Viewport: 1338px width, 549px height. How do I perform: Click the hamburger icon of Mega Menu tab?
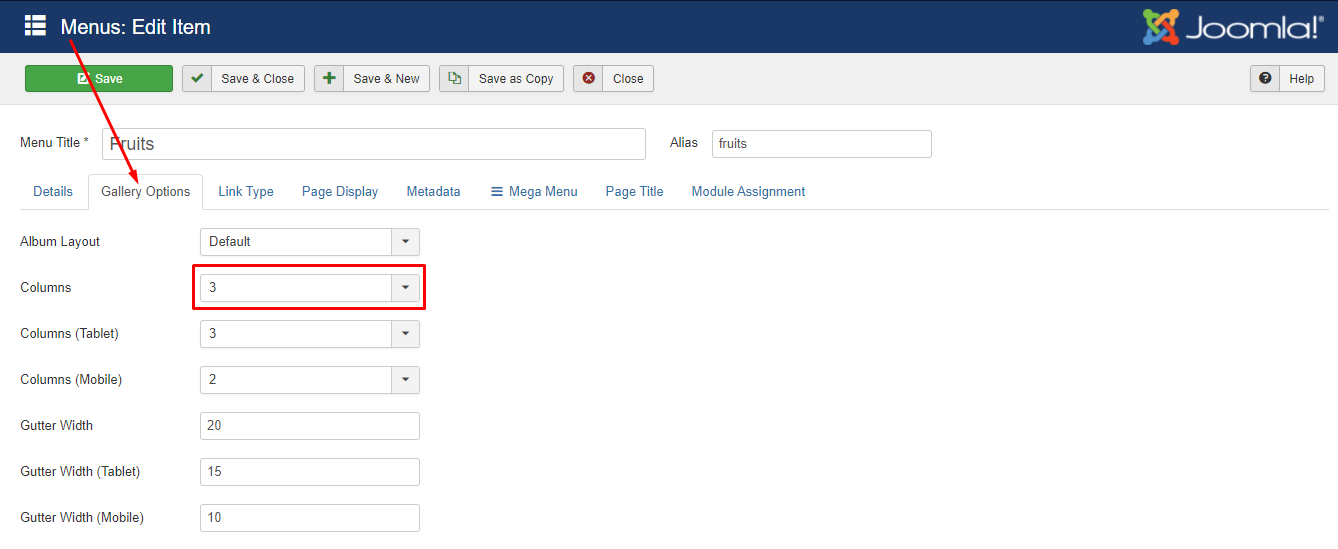tap(497, 192)
